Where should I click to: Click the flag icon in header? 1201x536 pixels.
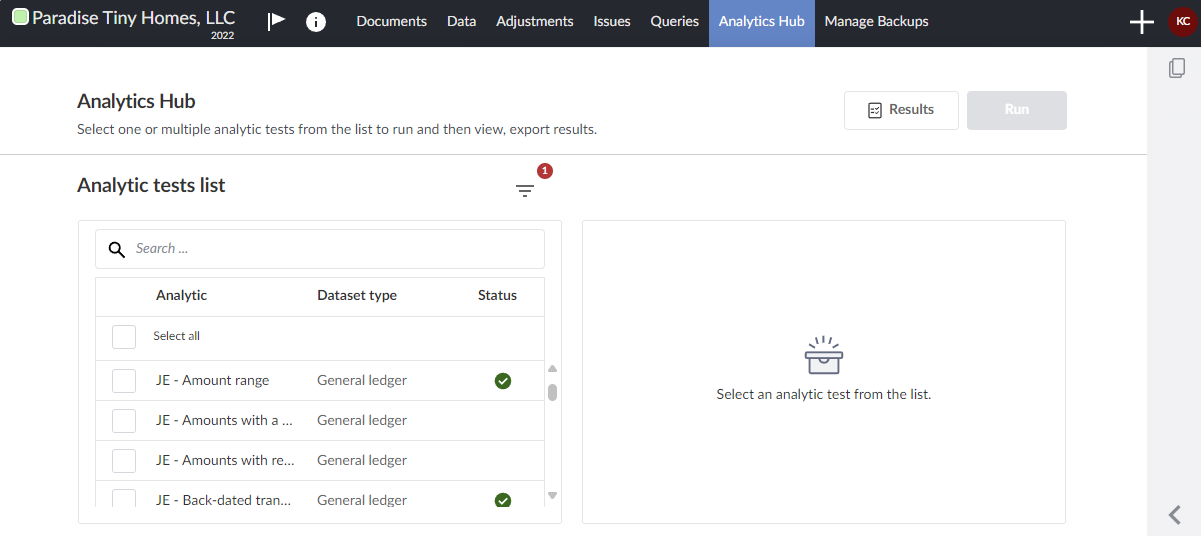276,21
